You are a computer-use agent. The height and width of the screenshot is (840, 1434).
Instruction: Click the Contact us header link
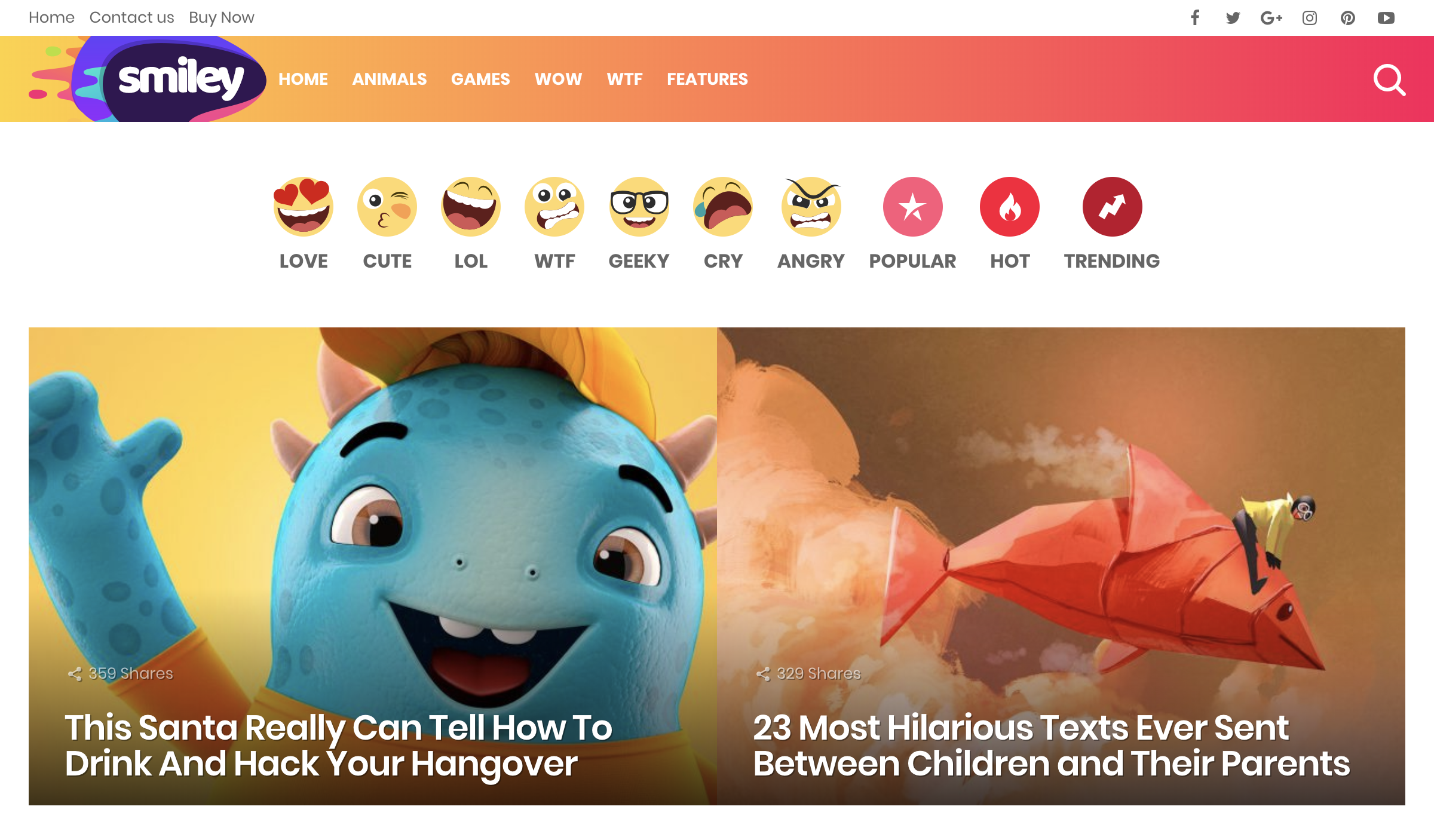pyautogui.click(x=131, y=17)
